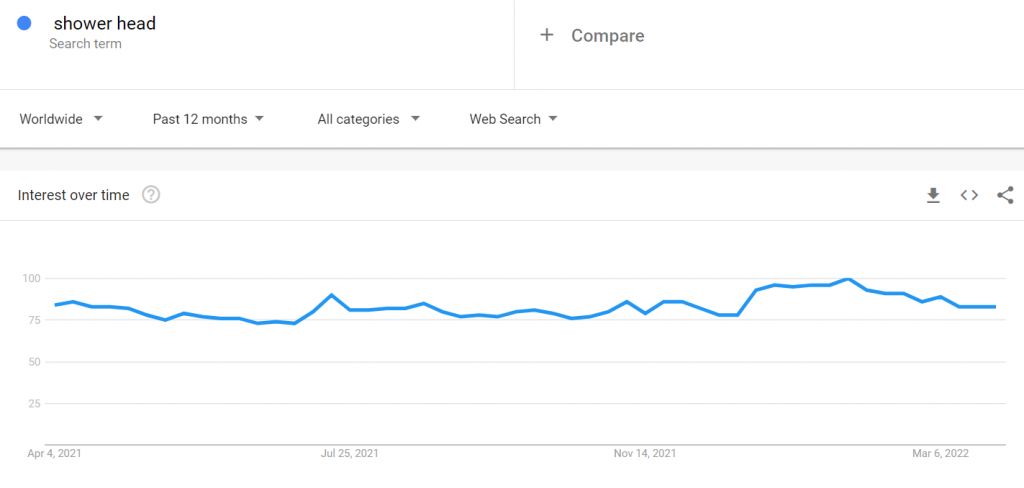Expand the Worldwide region dropdown
Screen dimensions: 1024x488
(x=61, y=119)
